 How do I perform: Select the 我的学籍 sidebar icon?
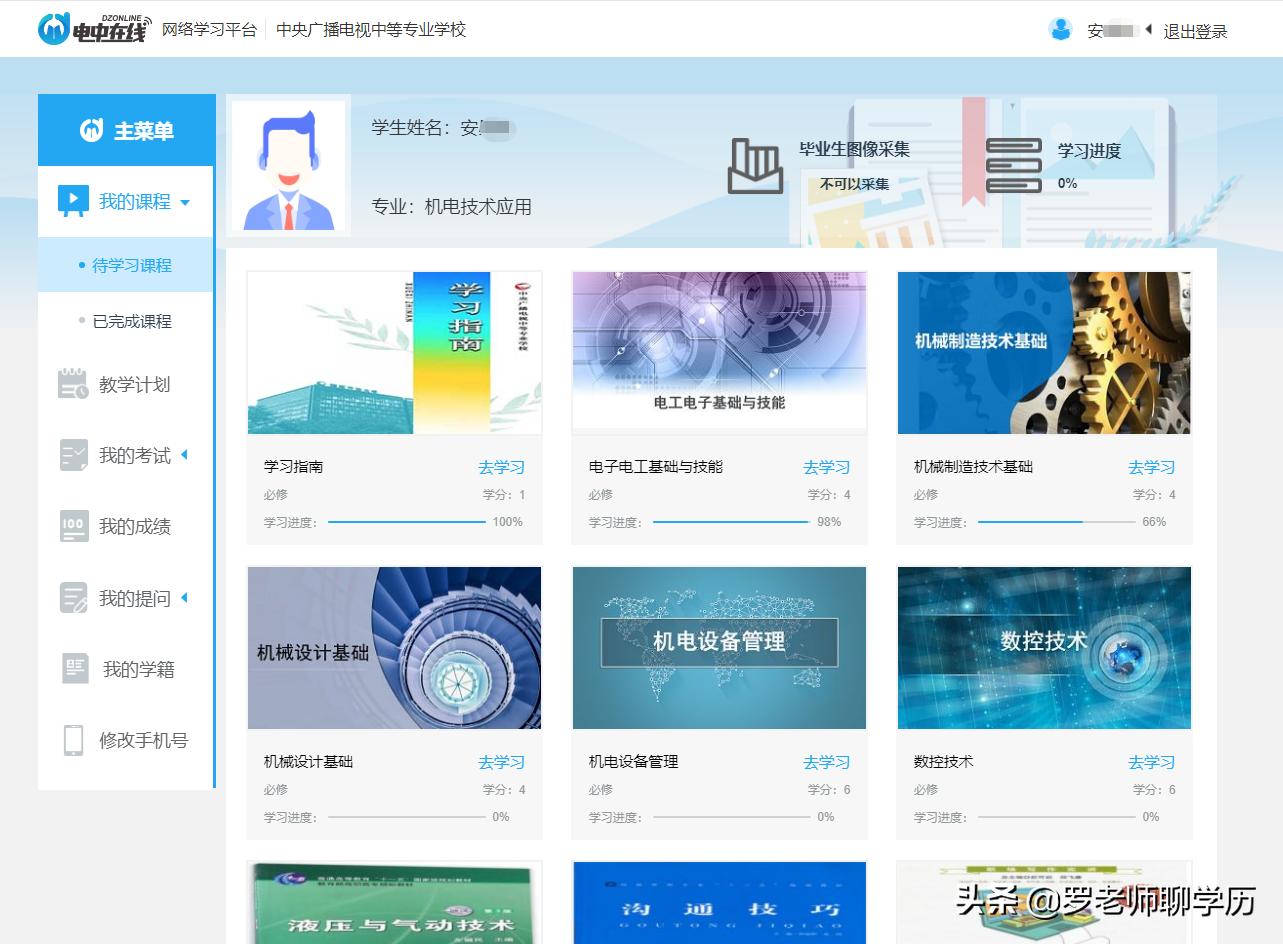pyautogui.click(x=74, y=668)
